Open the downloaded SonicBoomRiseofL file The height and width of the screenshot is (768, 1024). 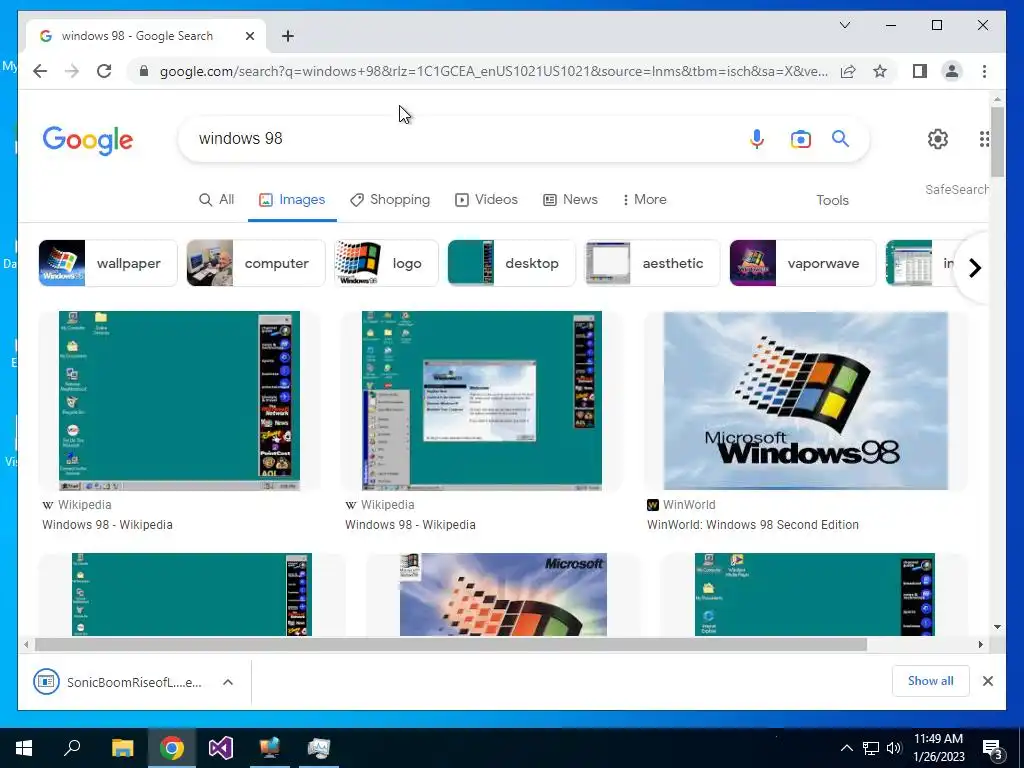pyautogui.click(x=118, y=682)
